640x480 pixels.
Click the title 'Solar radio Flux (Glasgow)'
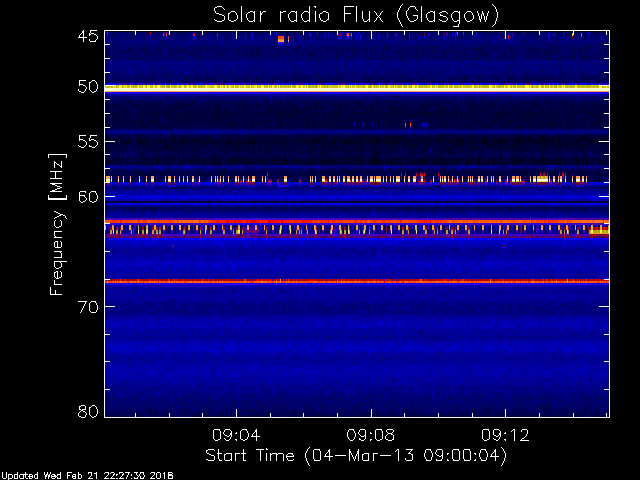click(356, 16)
